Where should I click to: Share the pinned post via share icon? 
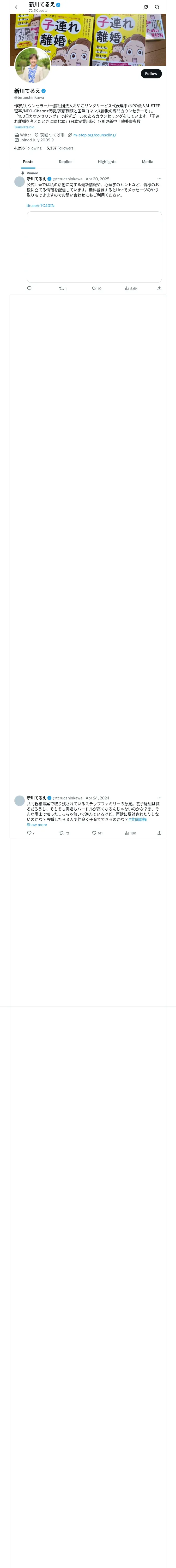coord(159,289)
